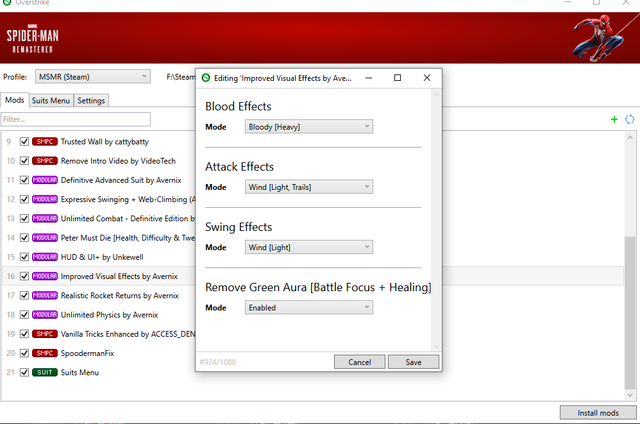Click the Cancel button in dialog
640x424 pixels.
(360, 362)
